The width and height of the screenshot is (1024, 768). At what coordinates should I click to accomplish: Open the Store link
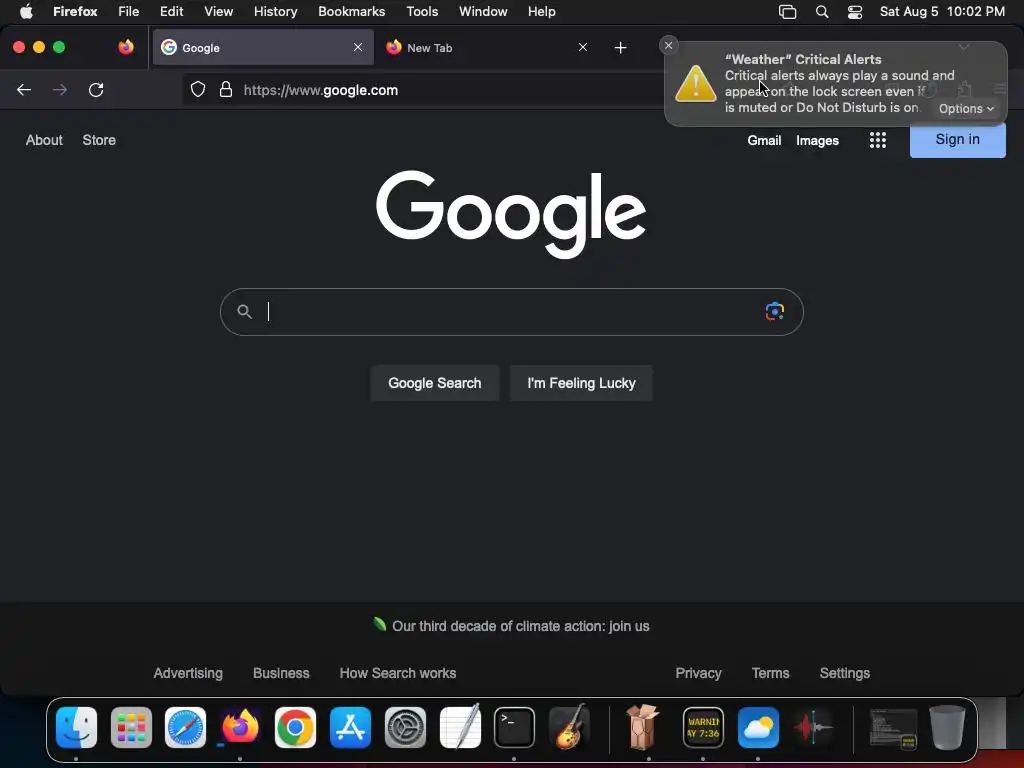pos(99,140)
